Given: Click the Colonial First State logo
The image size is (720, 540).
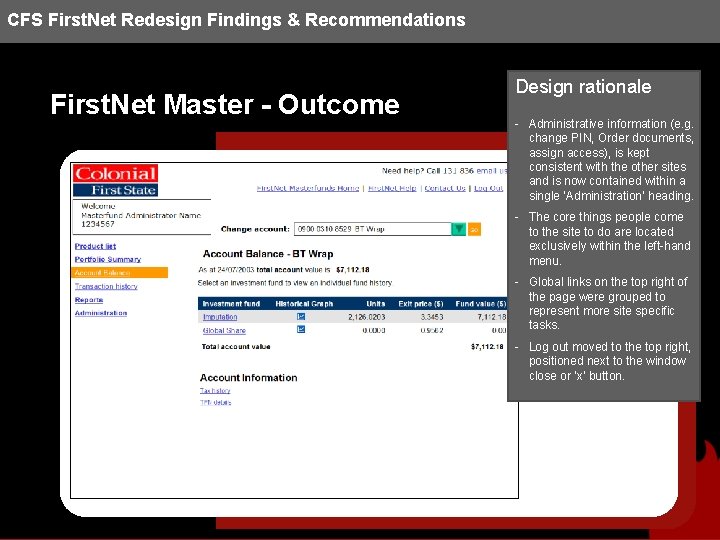Looking at the screenshot, I should pos(115,180).
